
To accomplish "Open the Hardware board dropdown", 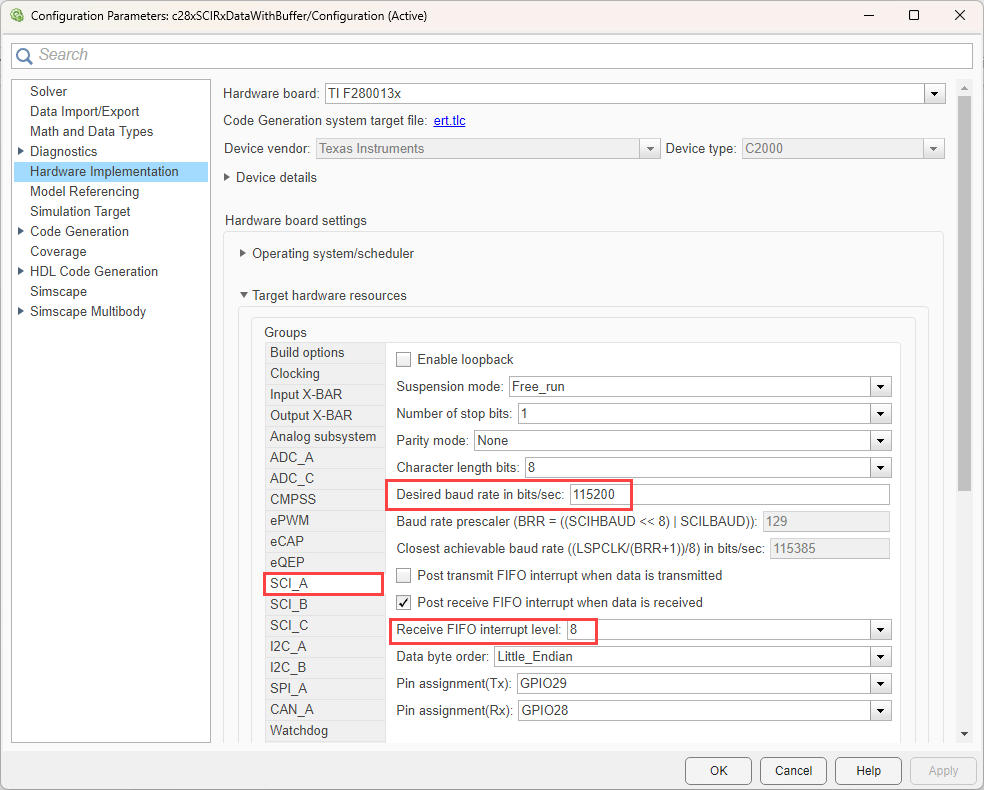I will click(934, 94).
